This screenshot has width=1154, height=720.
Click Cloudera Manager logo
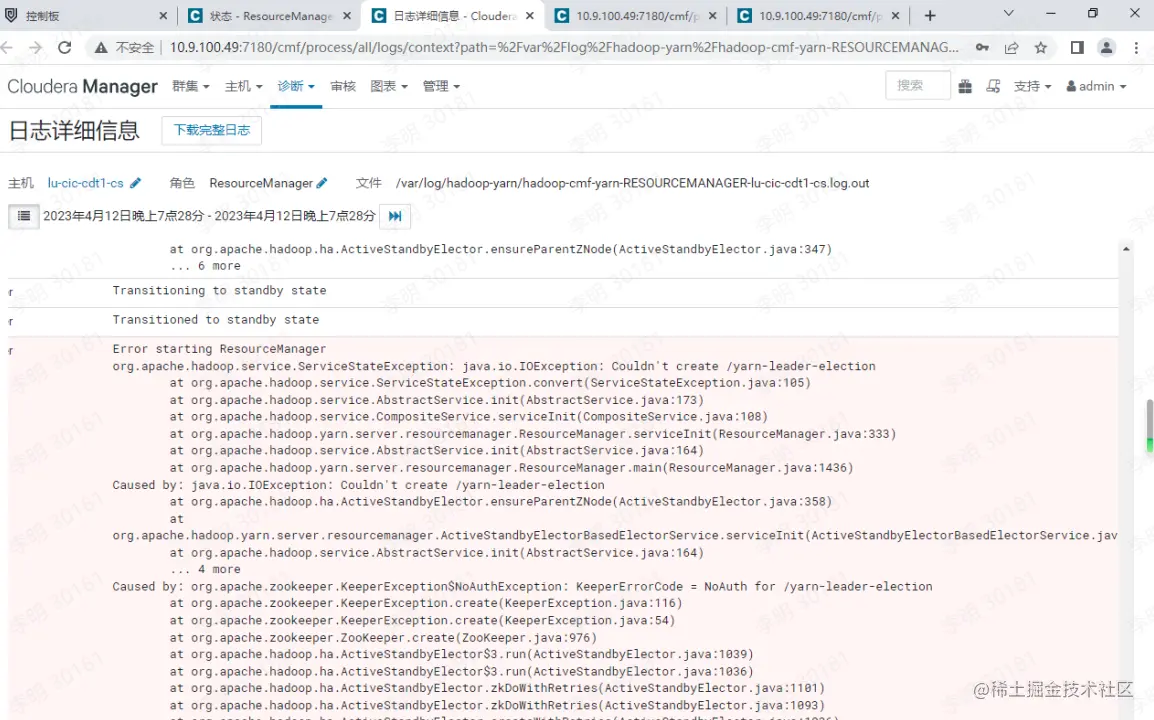[82, 86]
